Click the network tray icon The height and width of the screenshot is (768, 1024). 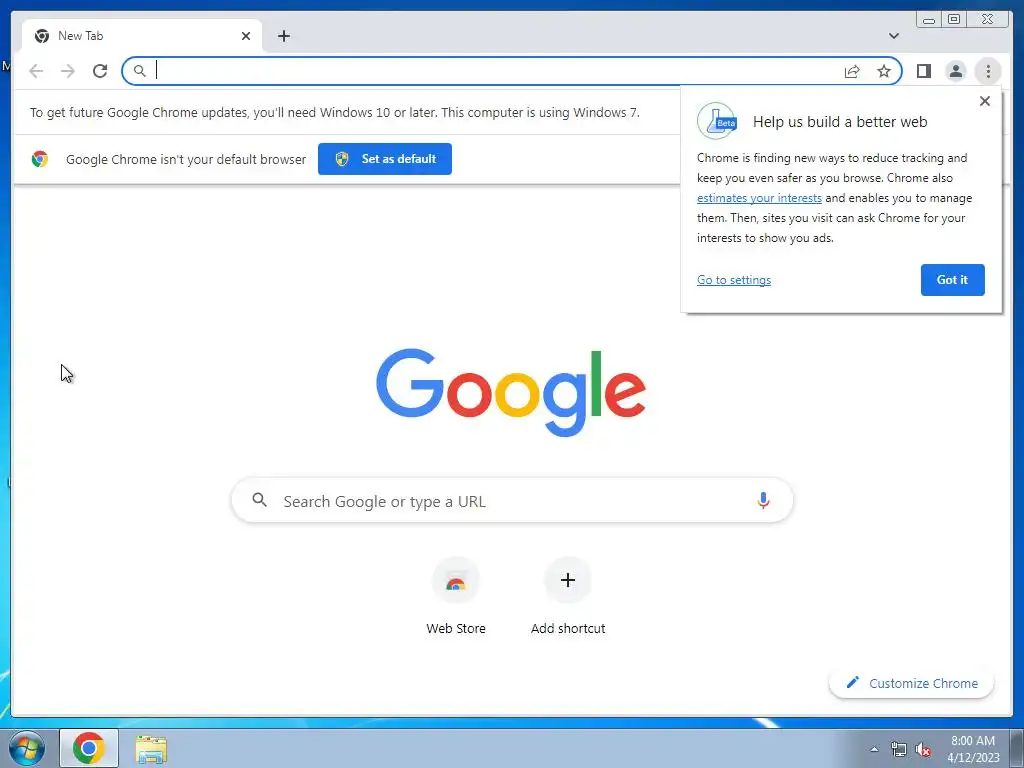[x=899, y=750]
